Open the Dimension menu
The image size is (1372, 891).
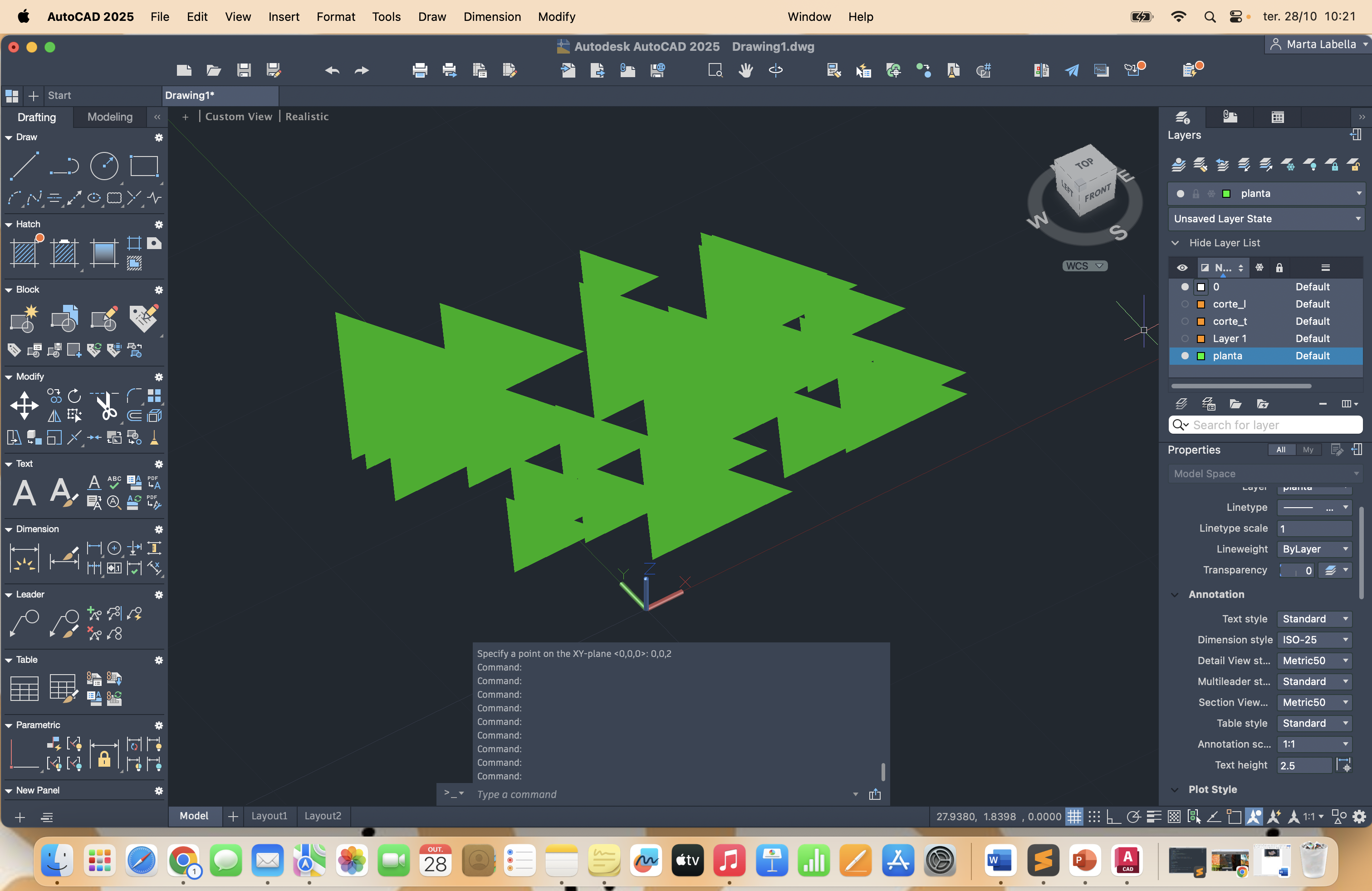[492, 17]
